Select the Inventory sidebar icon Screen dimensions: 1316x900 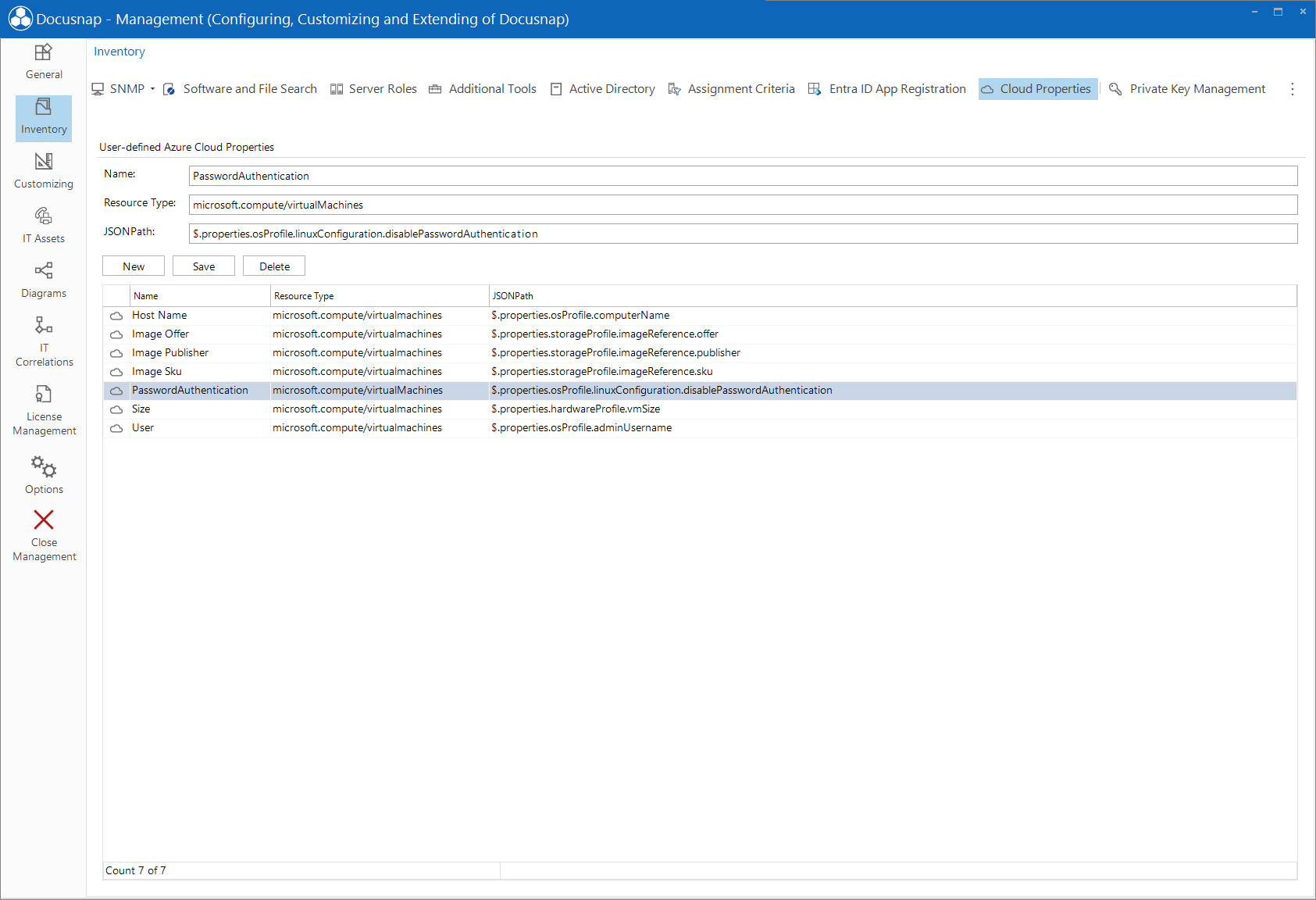[x=44, y=118]
